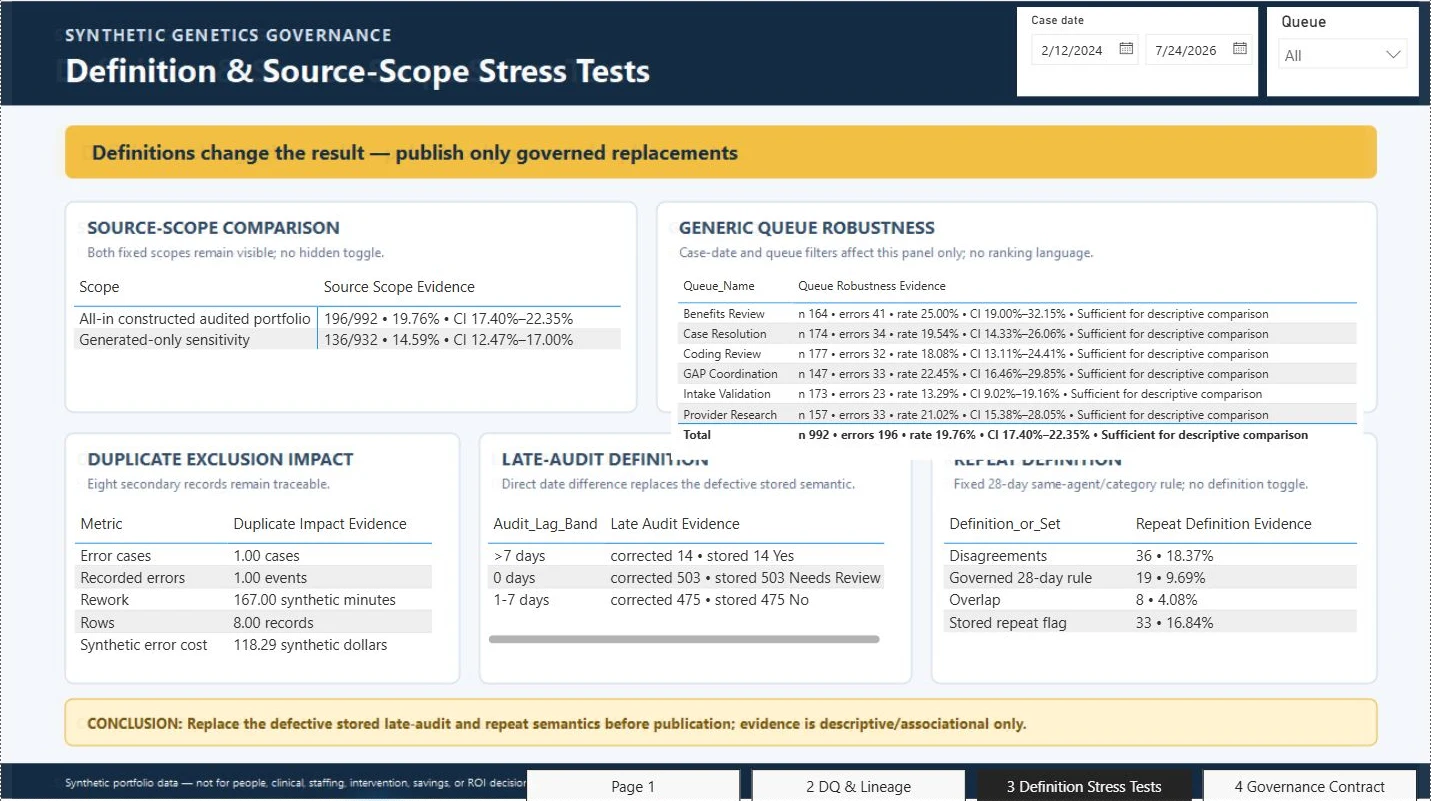This screenshot has height=801, width=1431.
Task: Click the Duplicate Impact Evidence column header
Action: [x=320, y=524]
